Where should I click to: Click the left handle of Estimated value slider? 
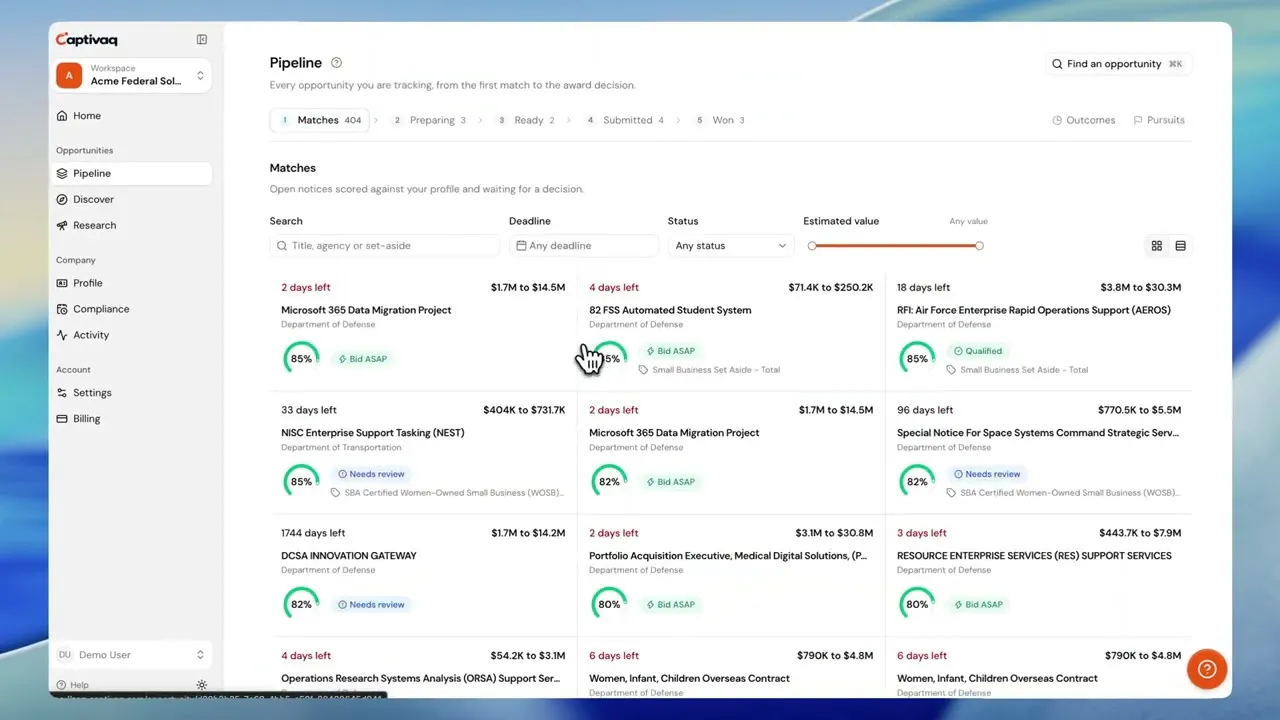pyautogui.click(x=812, y=246)
